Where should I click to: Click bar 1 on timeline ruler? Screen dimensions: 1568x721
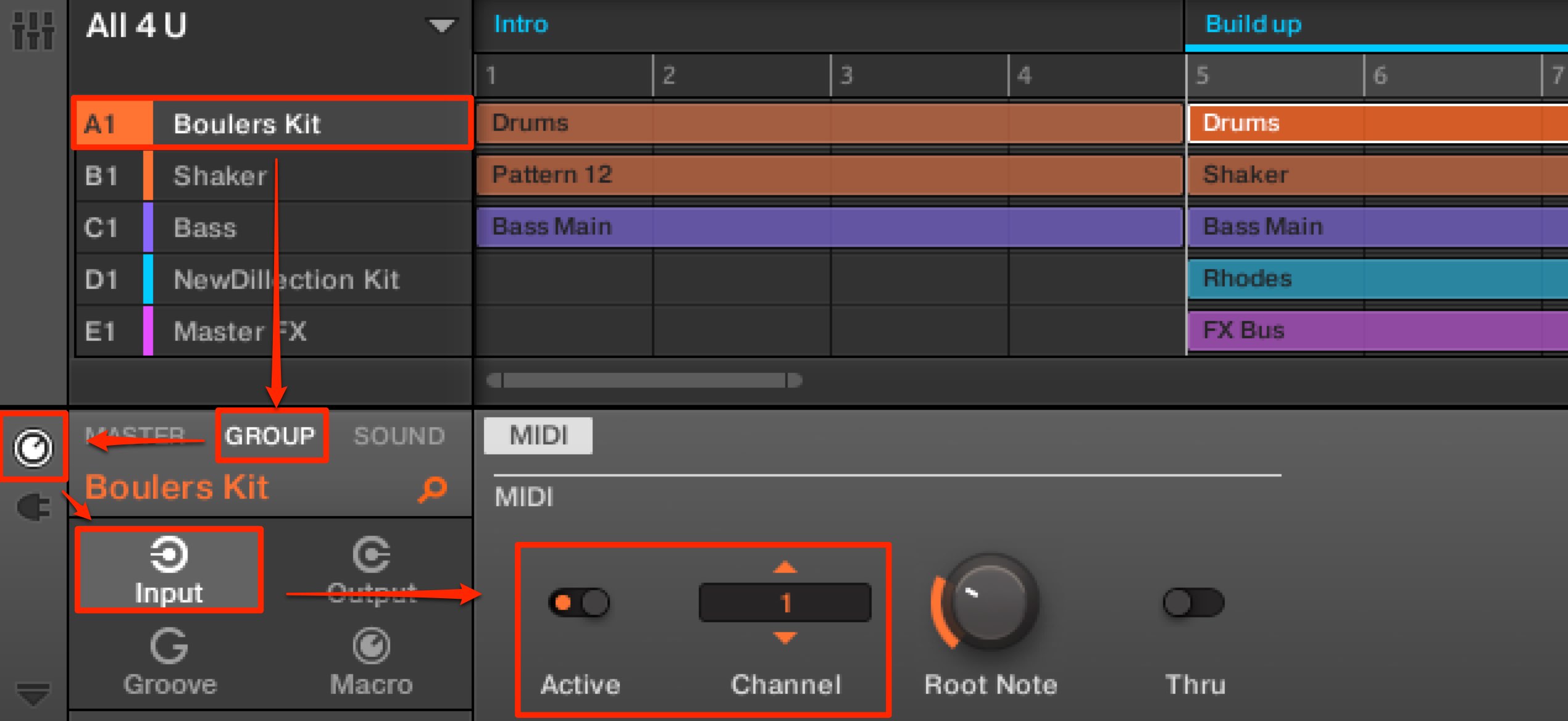click(x=491, y=75)
